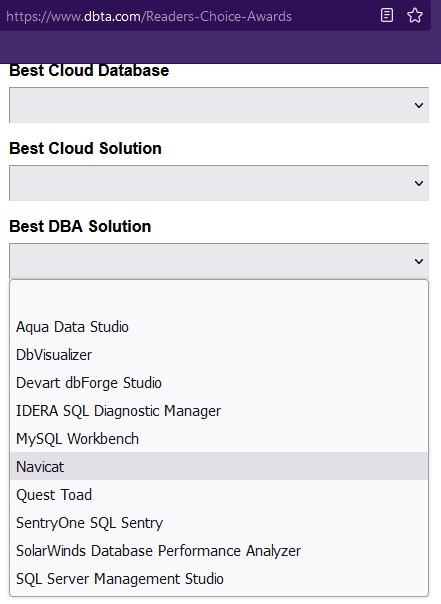Choose the highlighted Navicat option
The image size is (441, 604).
[219, 466]
